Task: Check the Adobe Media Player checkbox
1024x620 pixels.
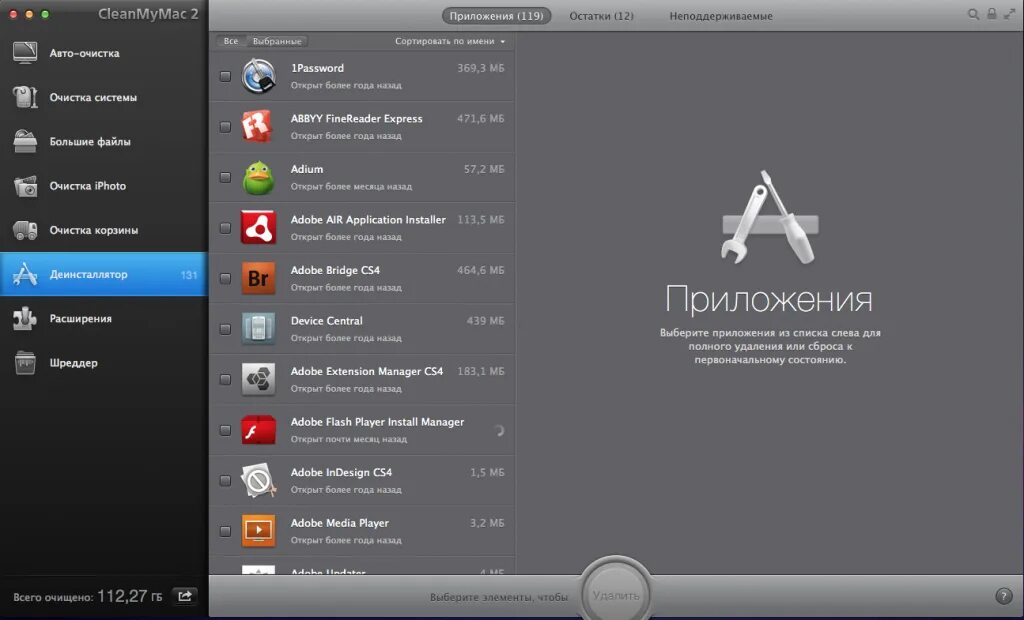Action: tap(225, 530)
